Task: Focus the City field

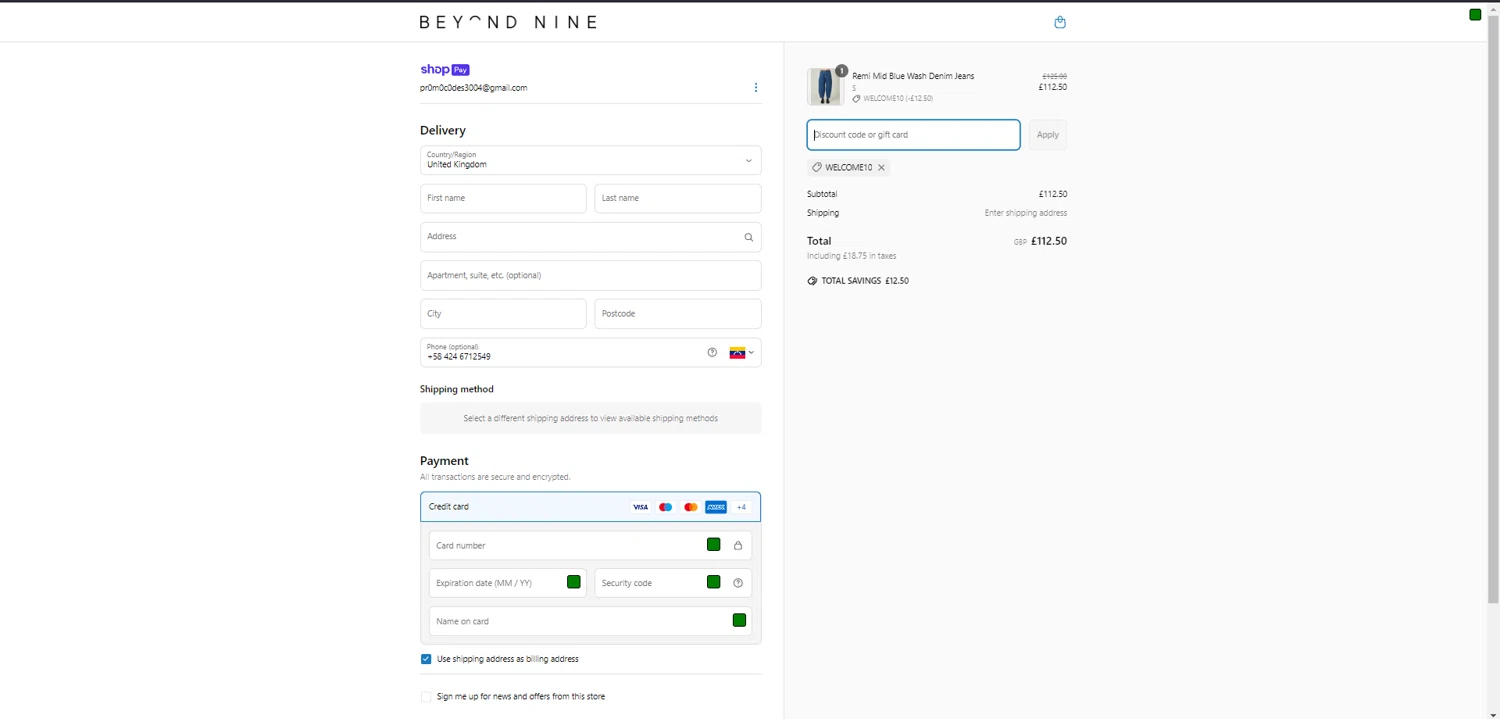Action: (x=503, y=314)
